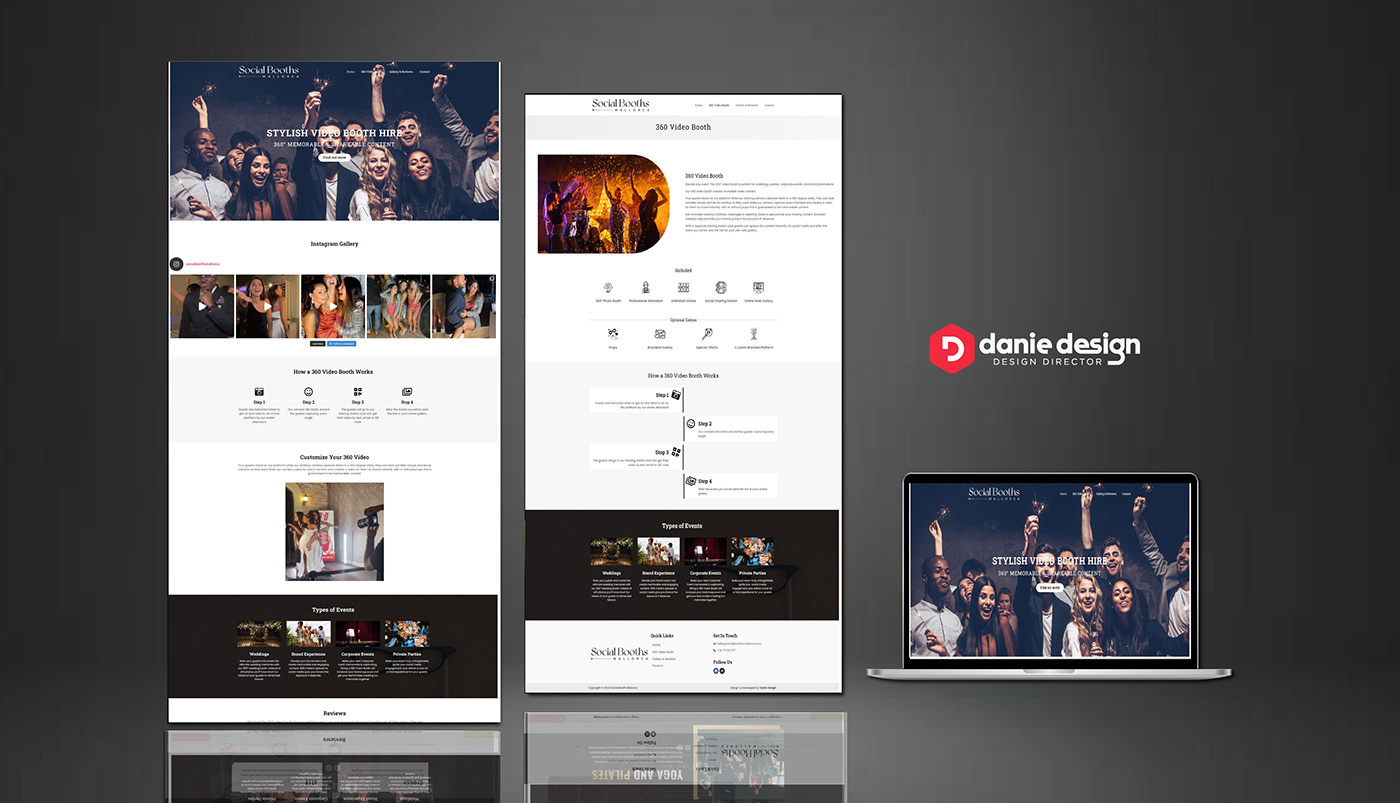
Task: Open Corporate Events thumbnail in left homepage mockup
Action: click(x=357, y=634)
